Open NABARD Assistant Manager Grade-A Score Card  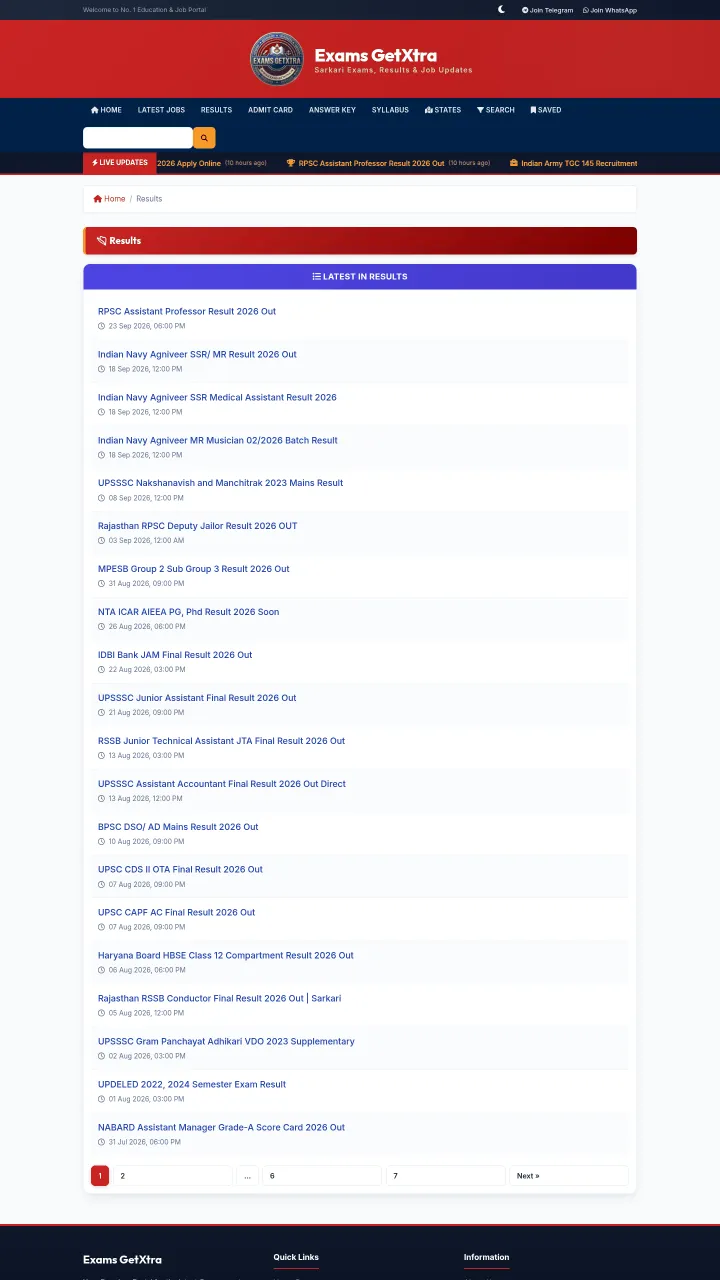click(x=221, y=1127)
